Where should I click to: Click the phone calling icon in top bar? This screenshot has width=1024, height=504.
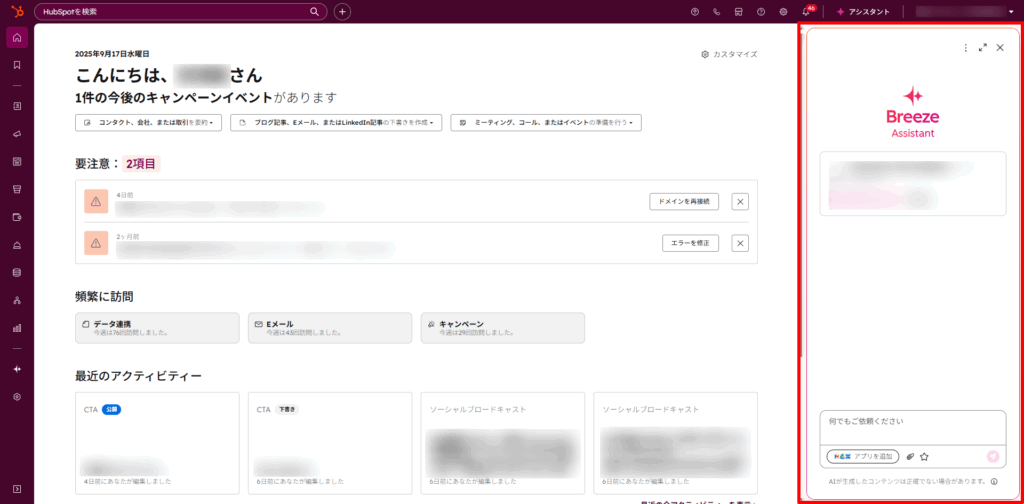(x=716, y=12)
